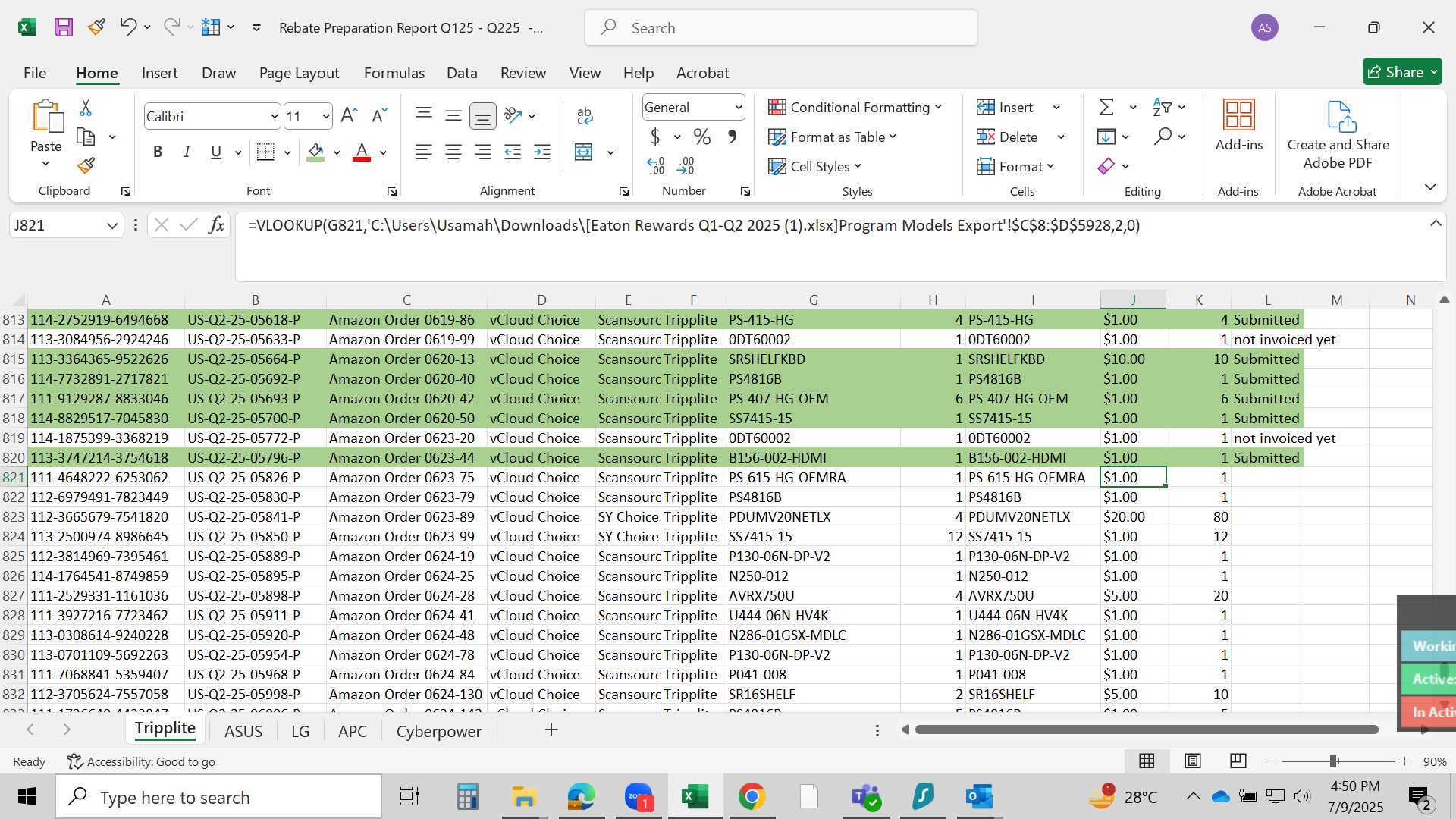
Task: Toggle Center horizontal alignment
Action: click(453, 152)
